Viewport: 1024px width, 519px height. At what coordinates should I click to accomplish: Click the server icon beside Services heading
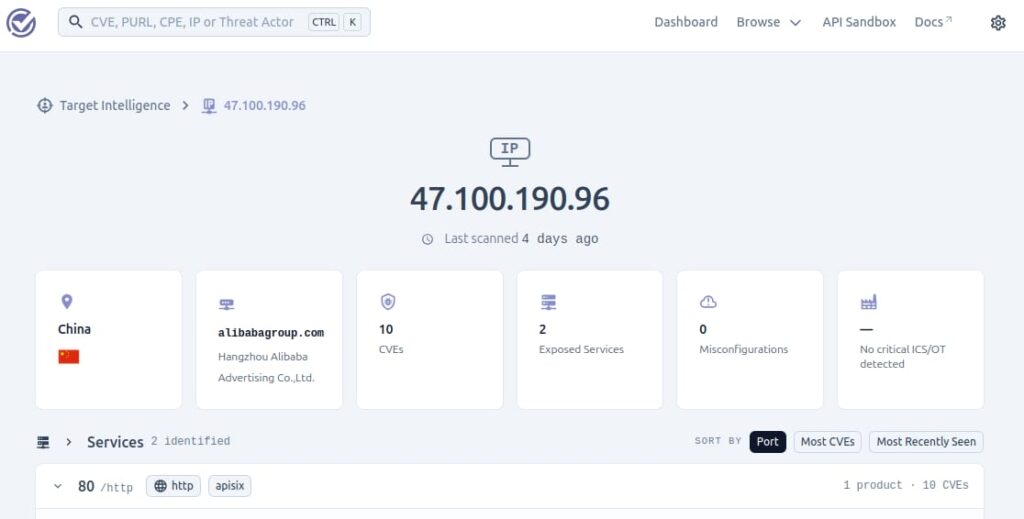(43, 443)
